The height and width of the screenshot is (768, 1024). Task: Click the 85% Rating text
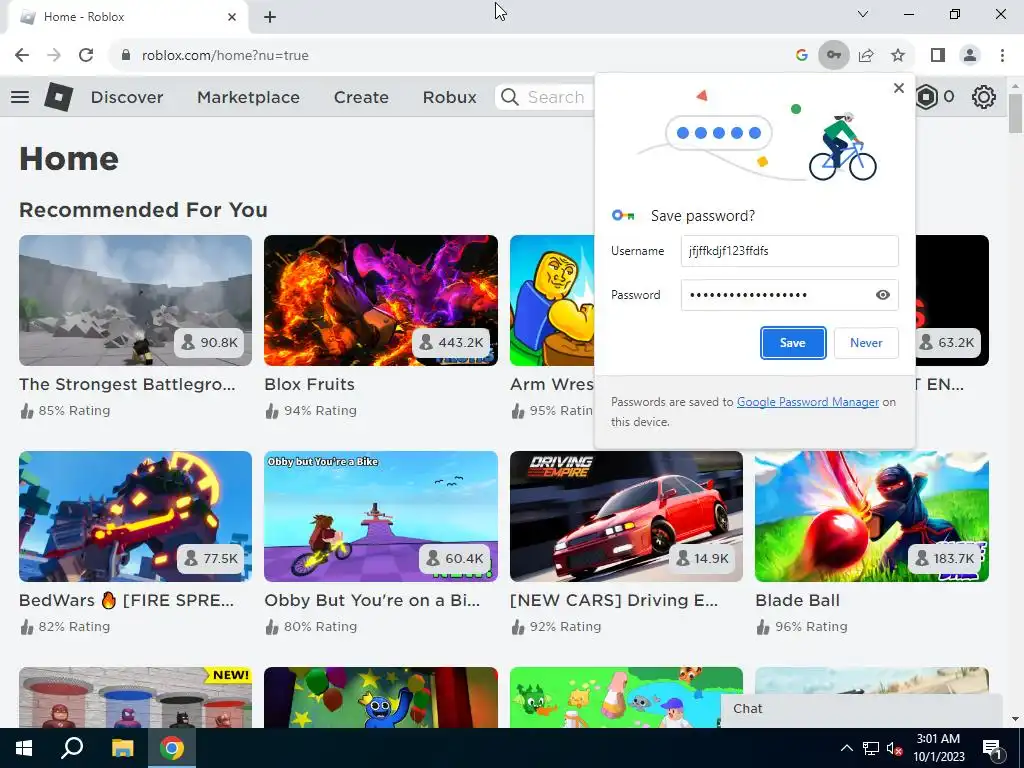(74, 411)
